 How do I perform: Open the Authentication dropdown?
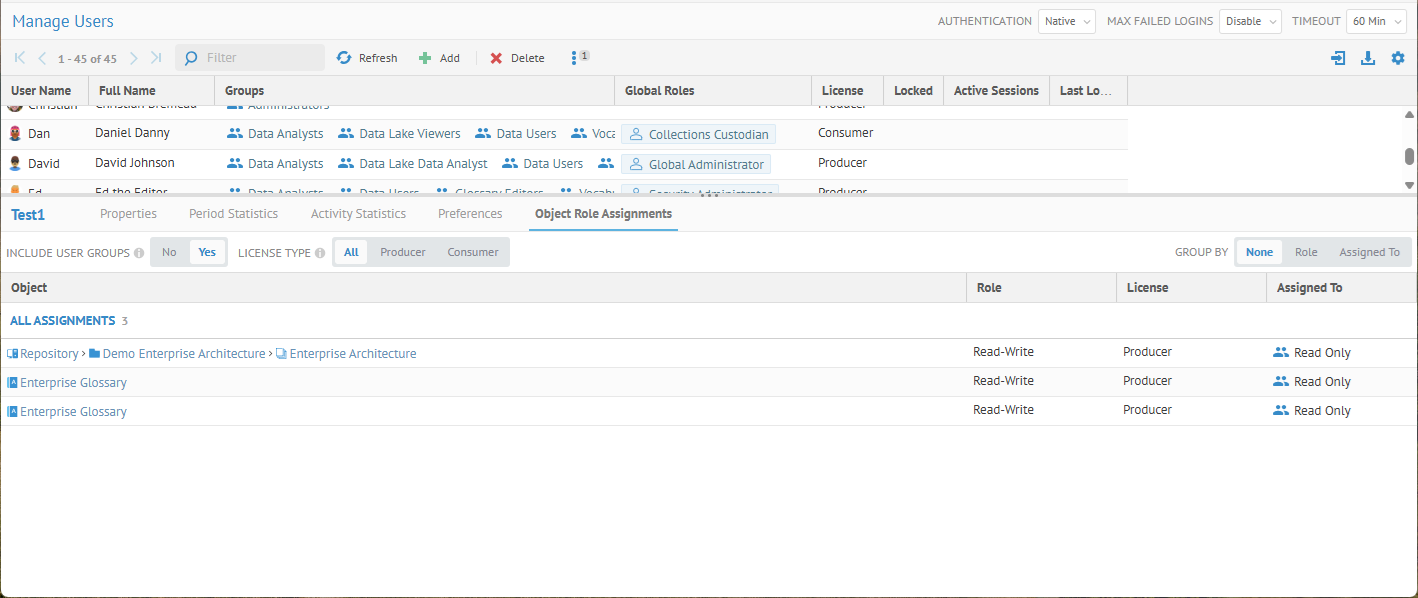tap(1066, 21)
